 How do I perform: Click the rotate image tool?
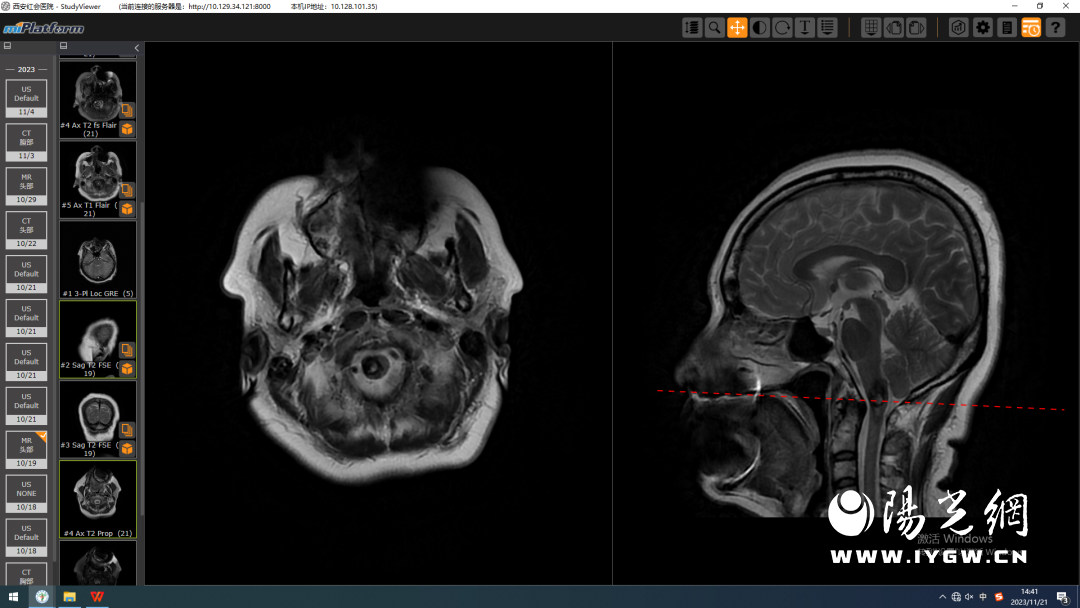(x=782, y=28)
